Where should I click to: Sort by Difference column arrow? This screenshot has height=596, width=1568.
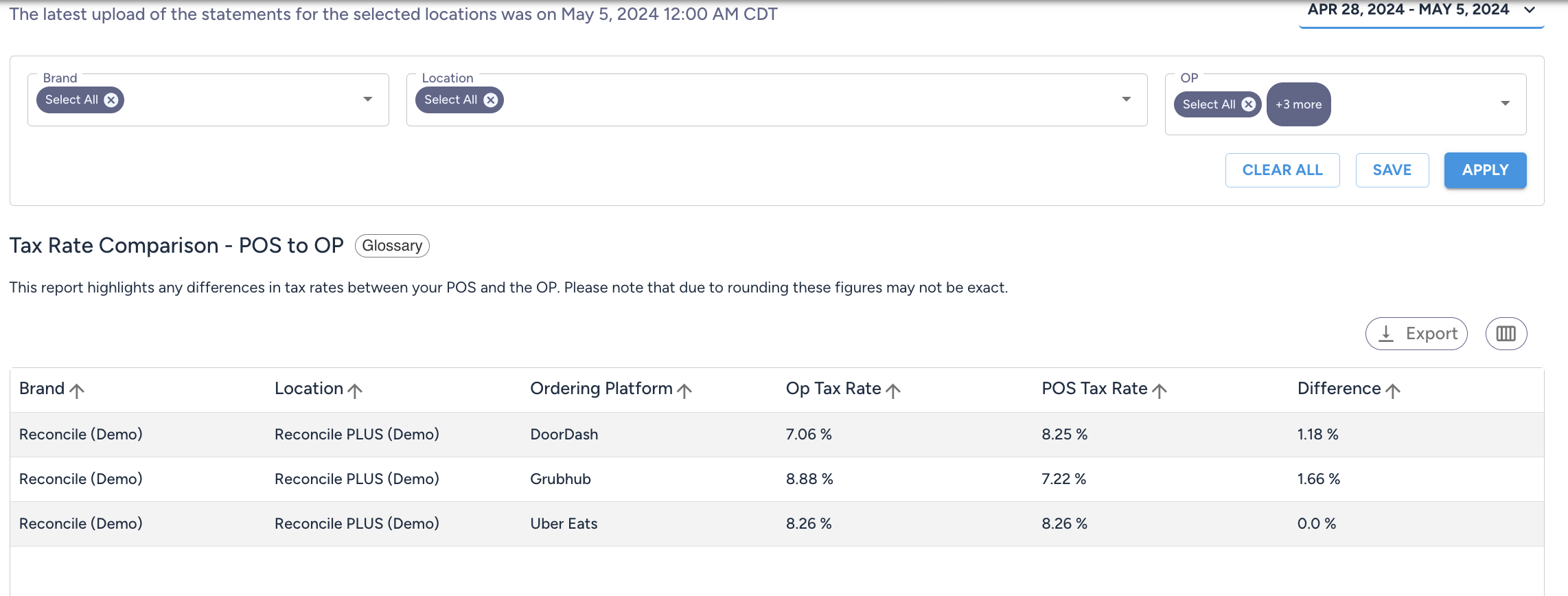point(1393,391)
